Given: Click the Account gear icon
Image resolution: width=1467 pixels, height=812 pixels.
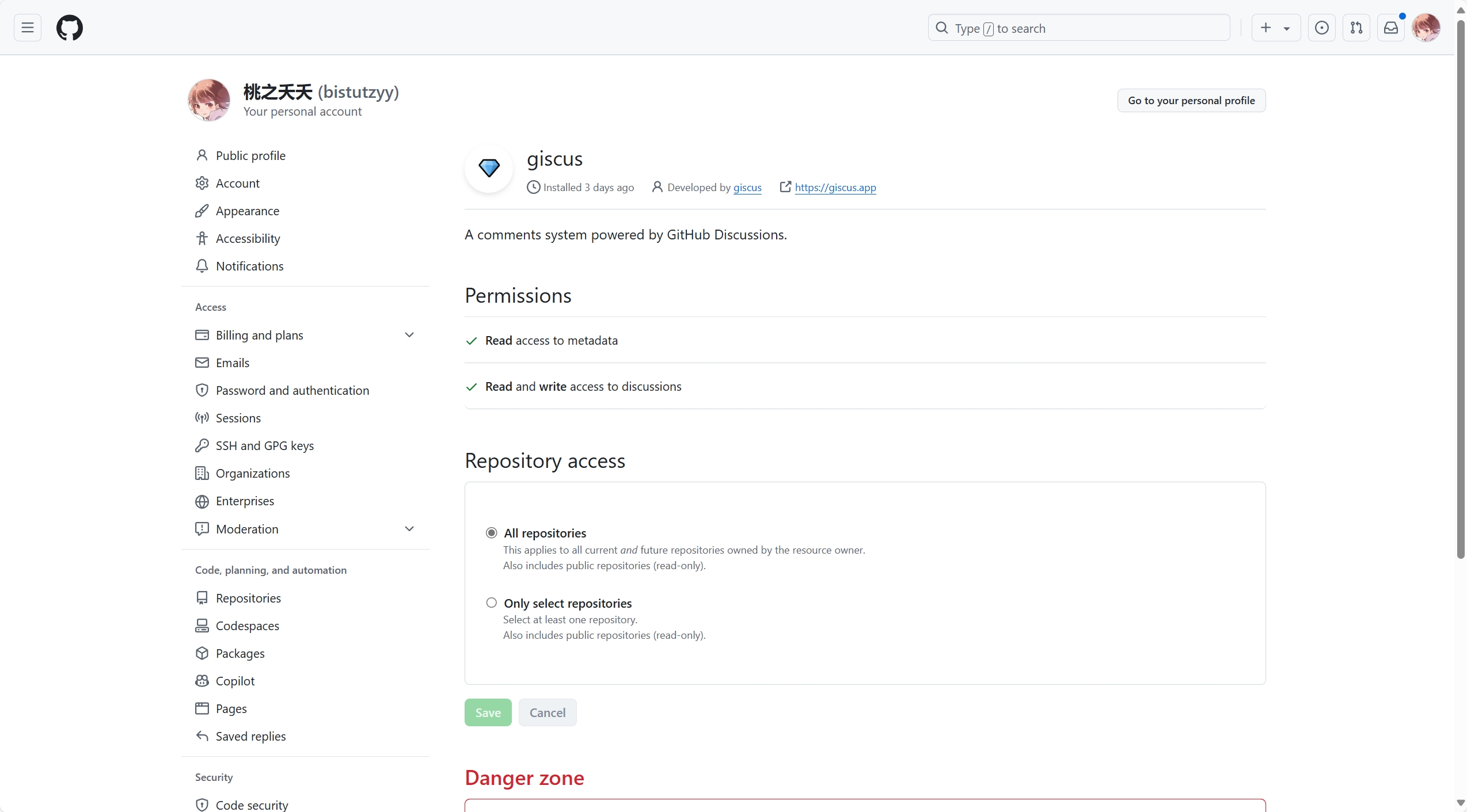Looking at the screenshot, I should (202, 183).
